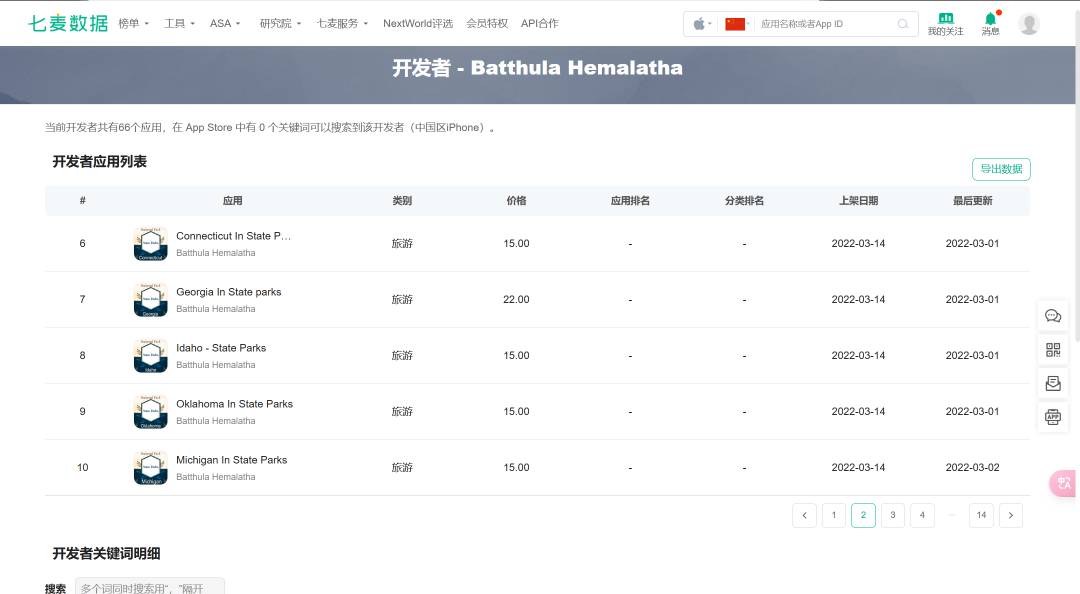Open 会员特权 menu item

coord(487,23)
